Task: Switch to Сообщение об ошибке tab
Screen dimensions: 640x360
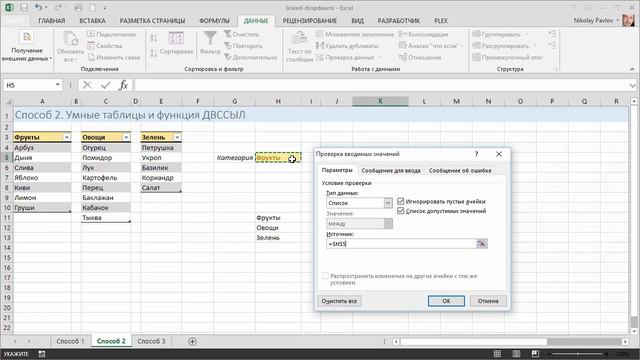Action: [x=460, y=171]
